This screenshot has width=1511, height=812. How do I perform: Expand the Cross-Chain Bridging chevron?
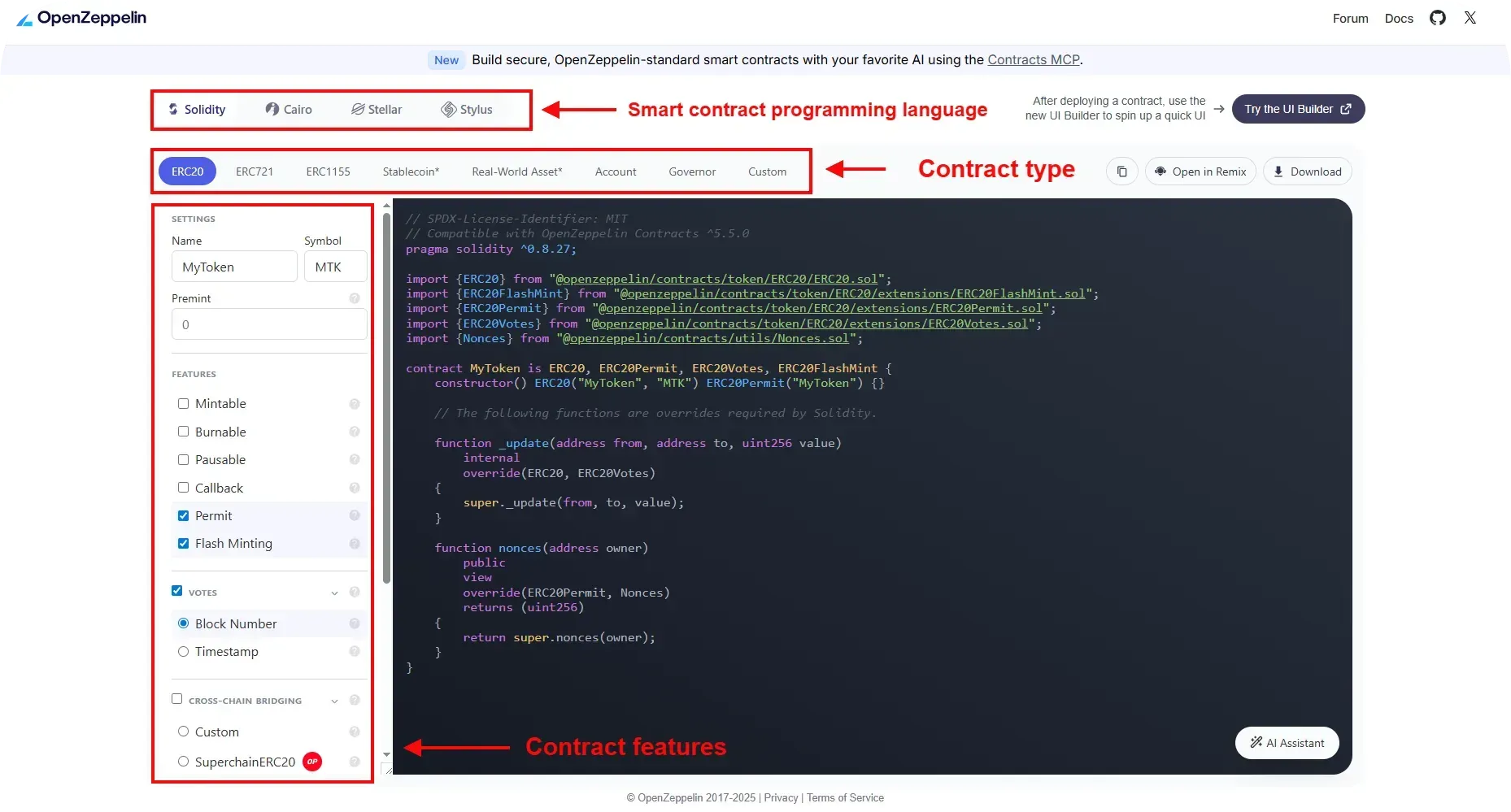tap(334, 701)
